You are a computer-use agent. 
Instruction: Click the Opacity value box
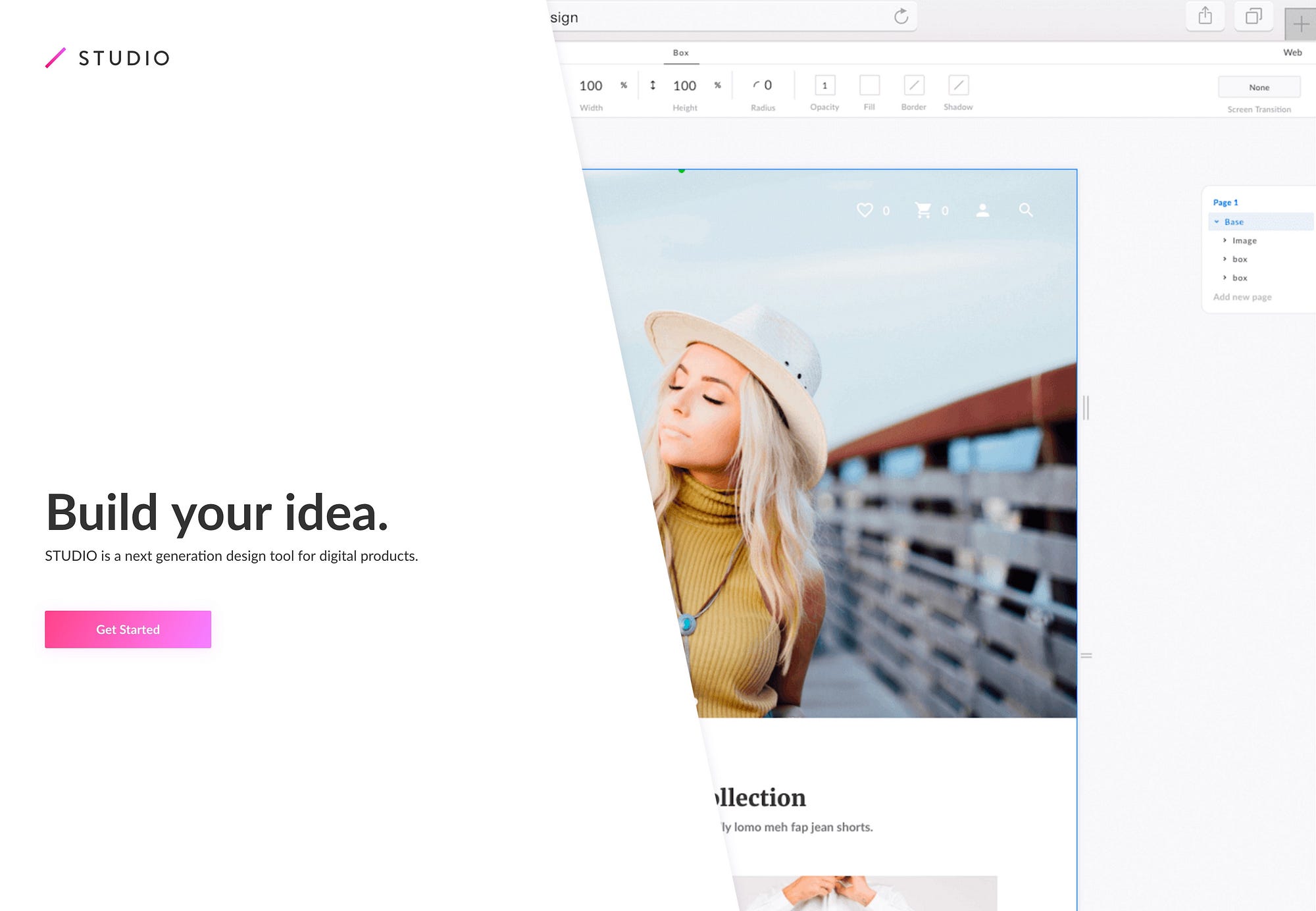point(824,85)
